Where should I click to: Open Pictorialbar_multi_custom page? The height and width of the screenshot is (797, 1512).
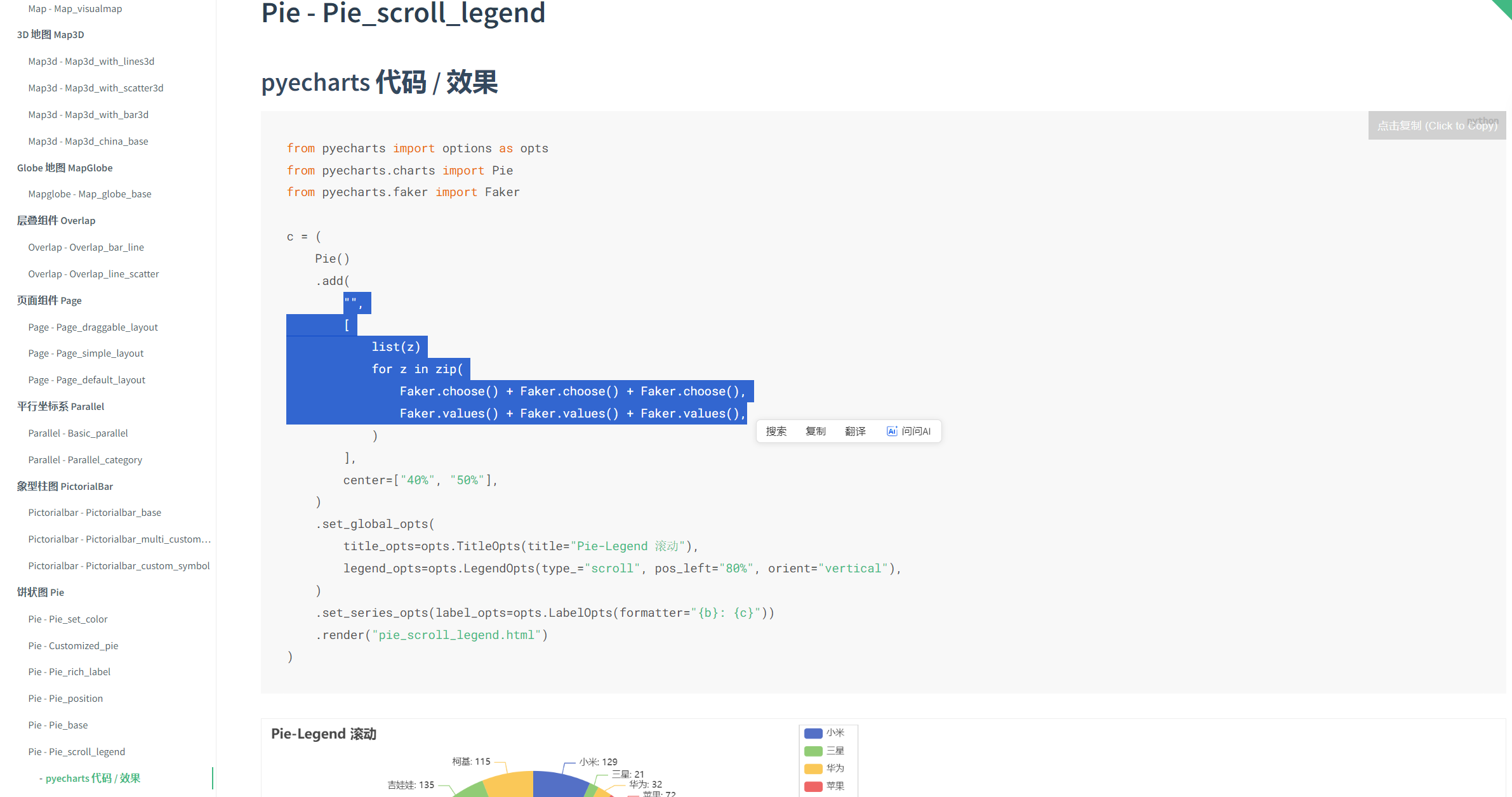coord(119,539)
